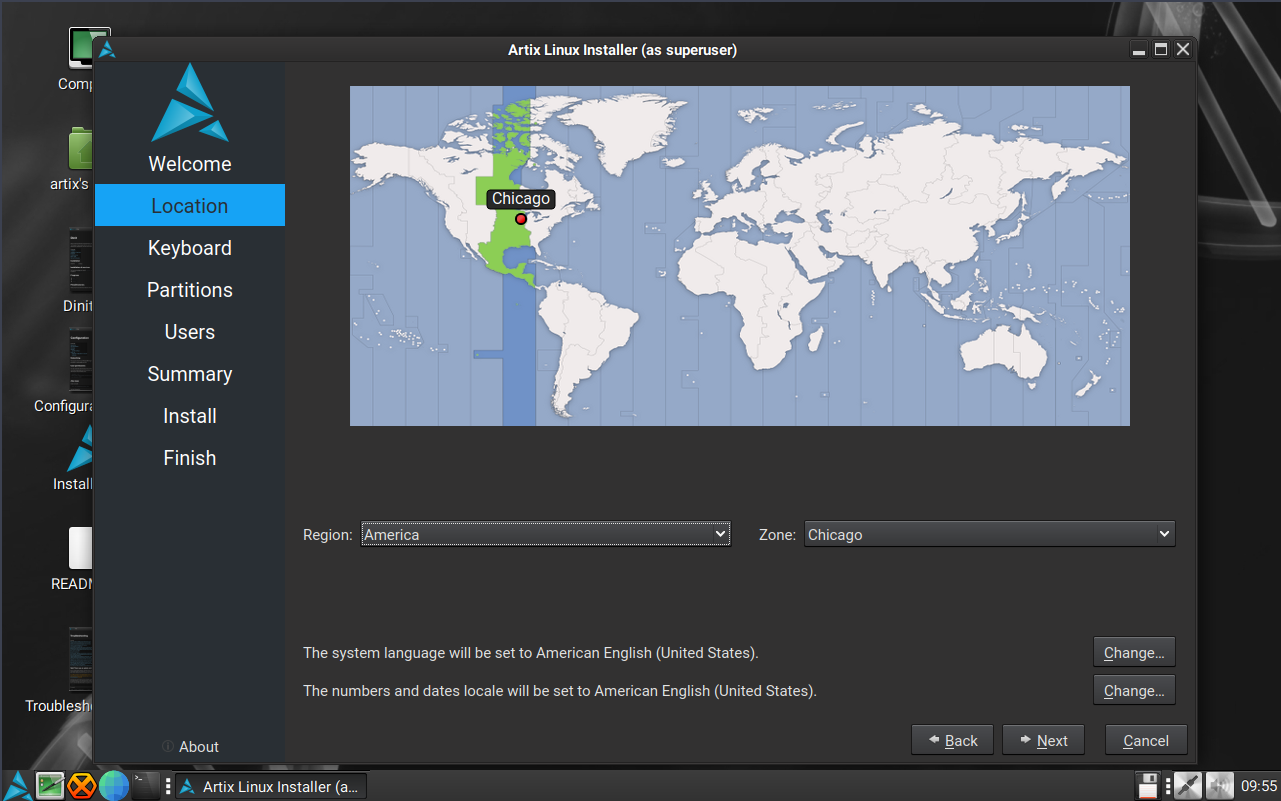Viewport: 1281px width, 801px height.
Task: Open the network connection tray icon
Action: [1187, 786]
